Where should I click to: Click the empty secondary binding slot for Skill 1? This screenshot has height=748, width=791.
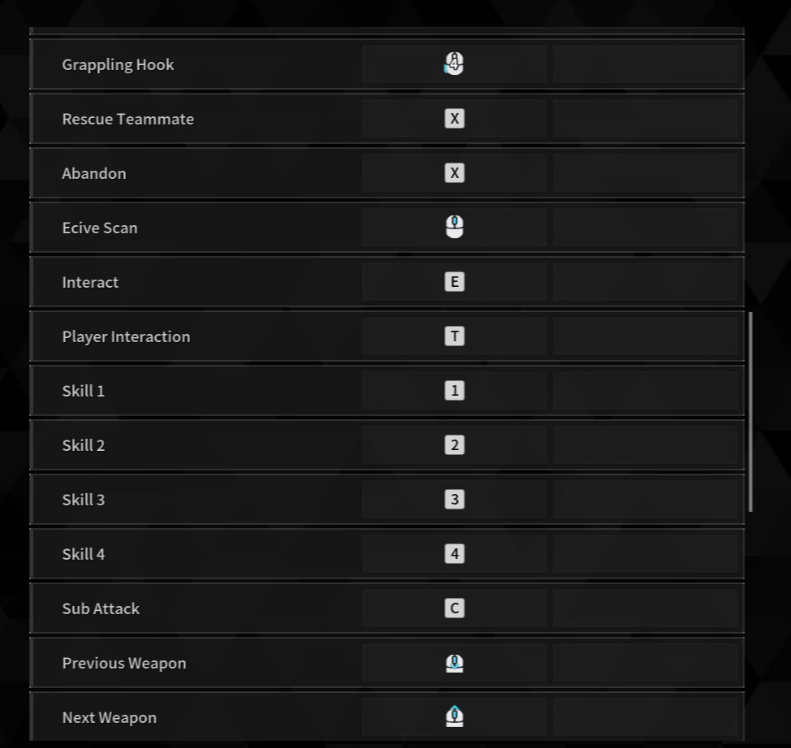[646, 391]
